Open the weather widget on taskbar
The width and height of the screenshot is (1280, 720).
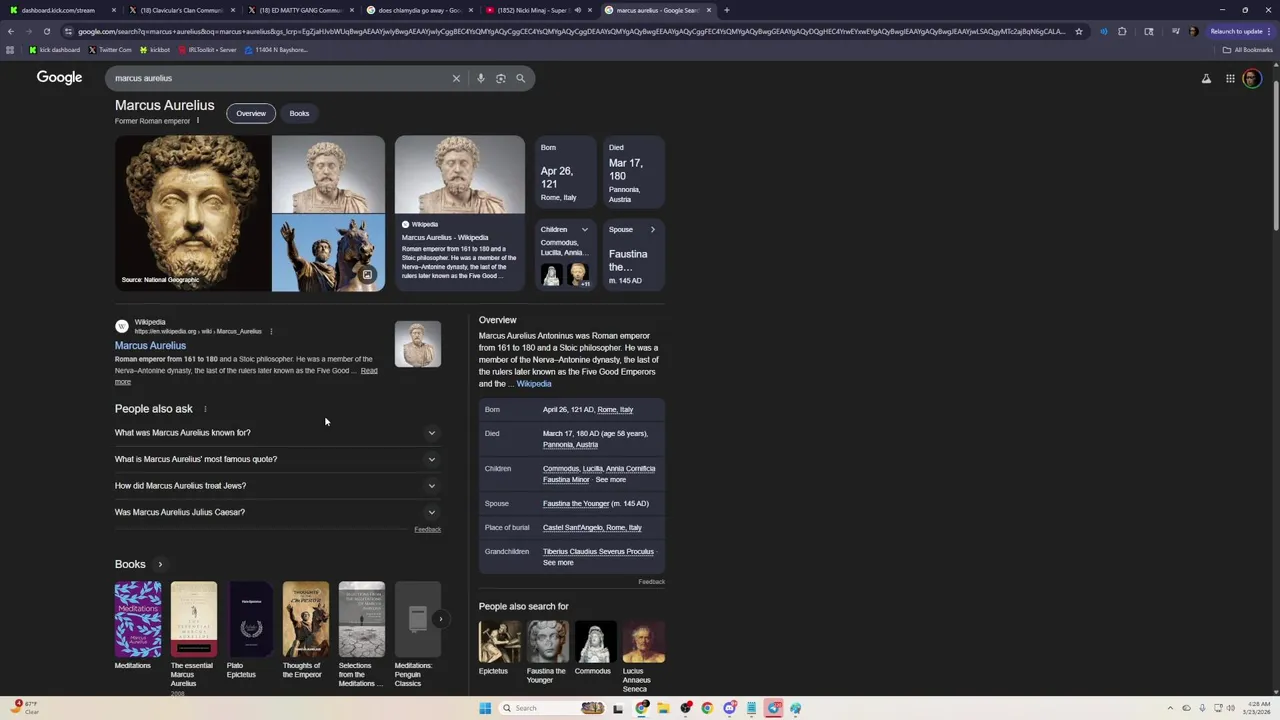tap(25, 707)
